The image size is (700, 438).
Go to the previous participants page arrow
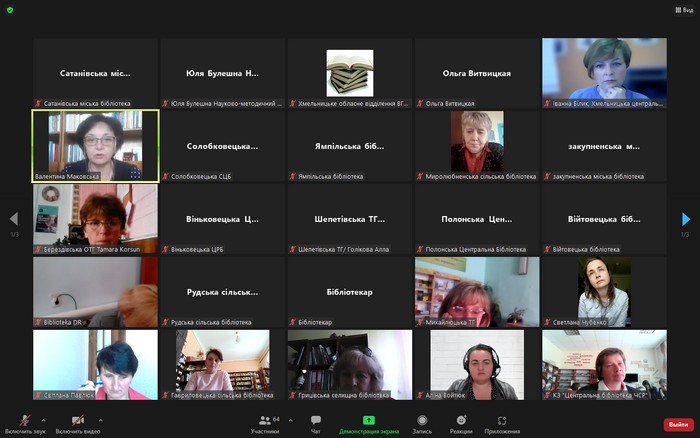tap(14, 219)
